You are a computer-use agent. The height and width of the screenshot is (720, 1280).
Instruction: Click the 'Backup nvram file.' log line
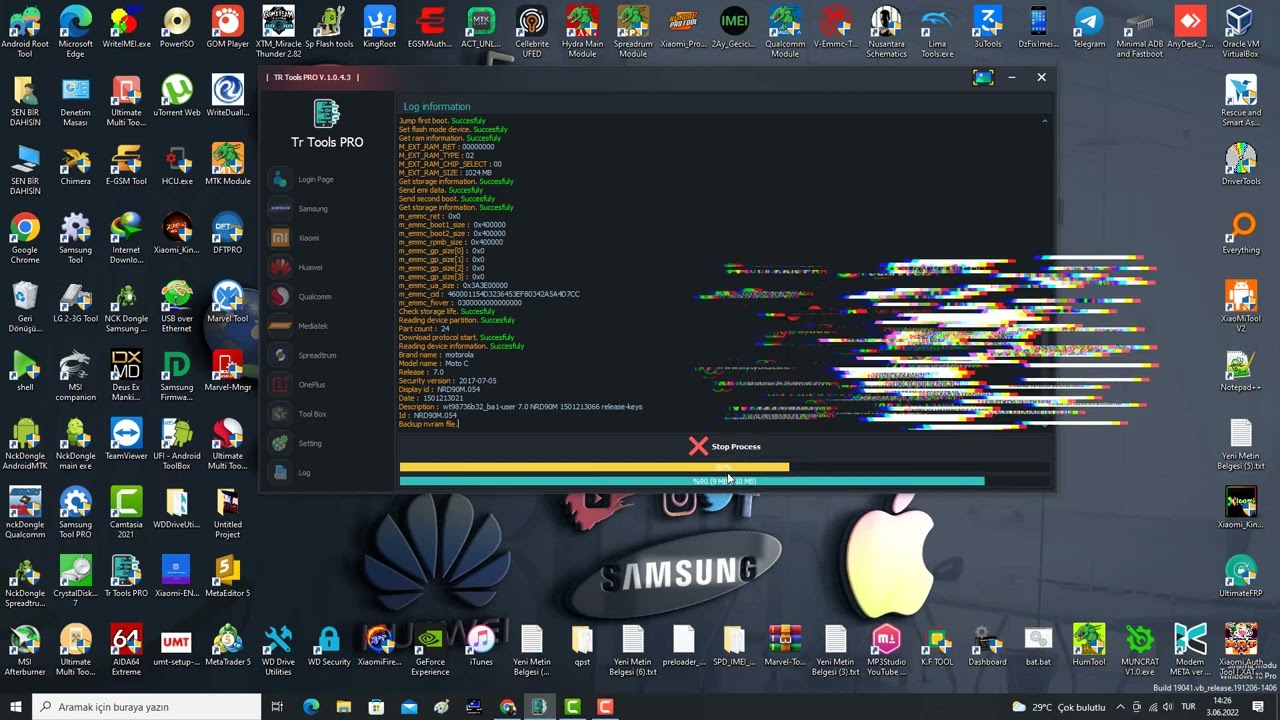[428, 424]
